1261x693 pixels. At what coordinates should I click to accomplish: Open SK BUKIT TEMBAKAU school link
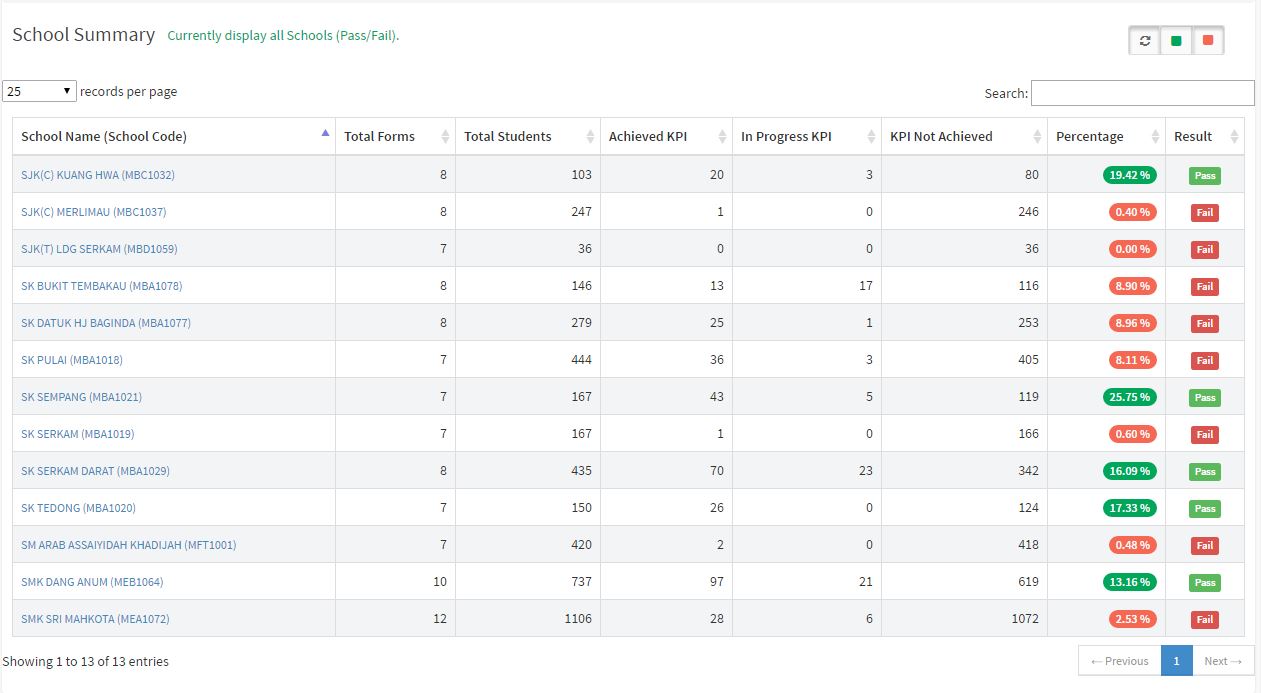(x=101, y=286)
